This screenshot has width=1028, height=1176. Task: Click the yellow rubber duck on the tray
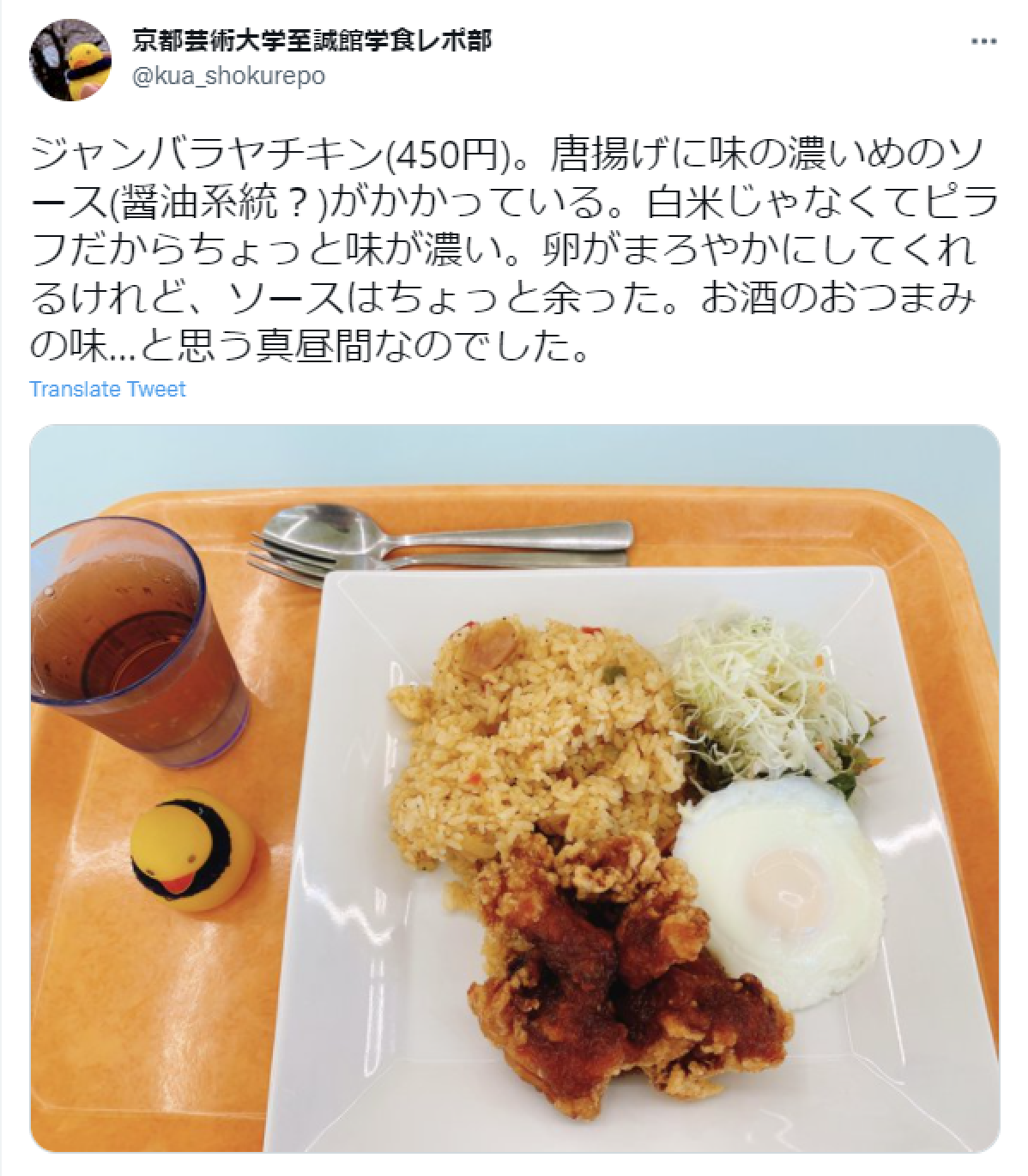click(x=186, y=852)
